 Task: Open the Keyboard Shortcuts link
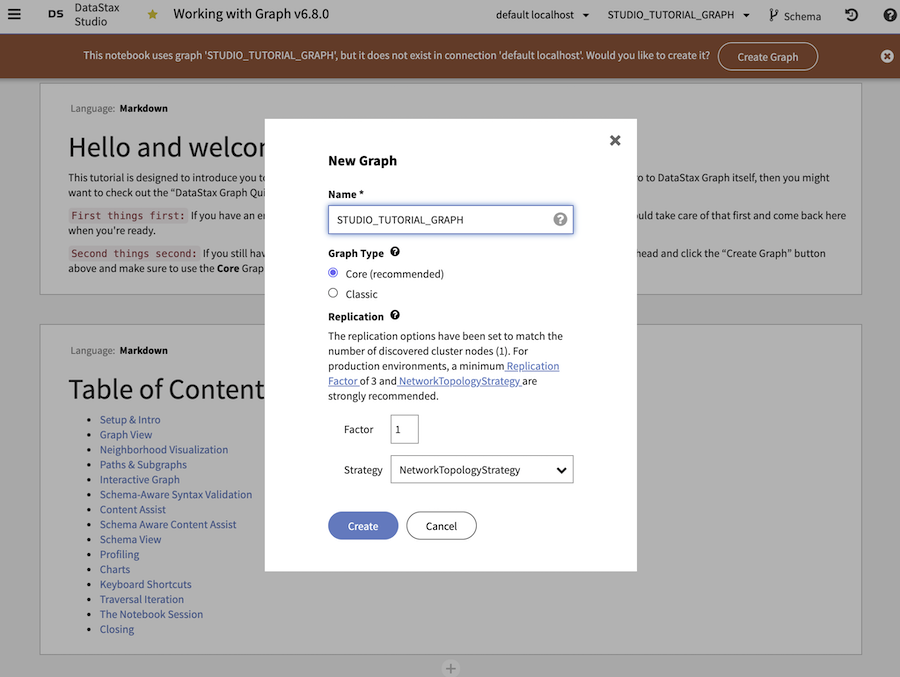pos(145,584)
